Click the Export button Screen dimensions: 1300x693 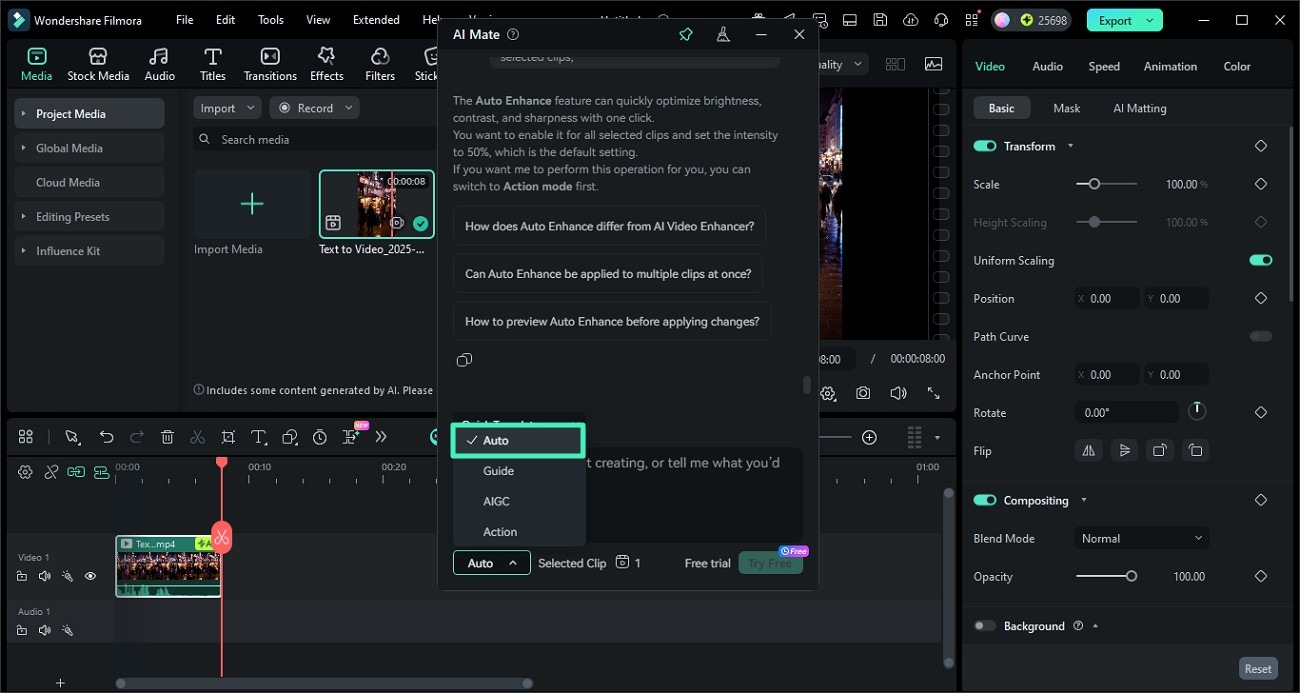1115,20
